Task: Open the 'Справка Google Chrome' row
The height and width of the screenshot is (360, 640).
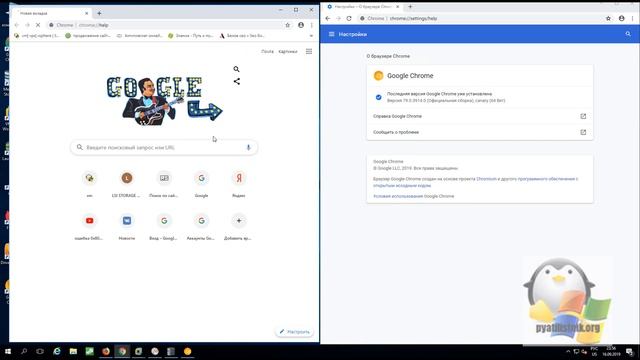Action: 480,116
